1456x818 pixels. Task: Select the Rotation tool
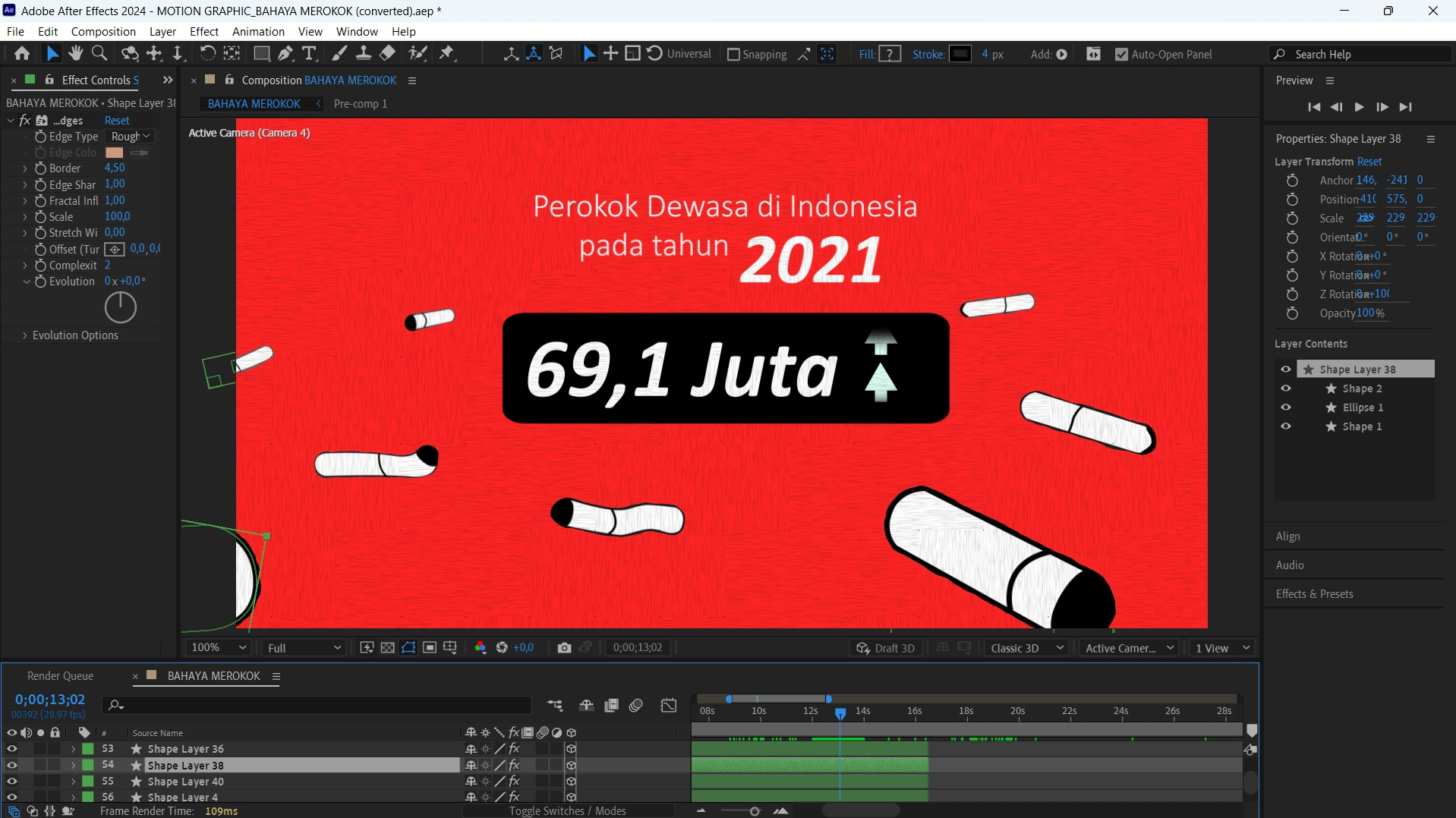206,54
